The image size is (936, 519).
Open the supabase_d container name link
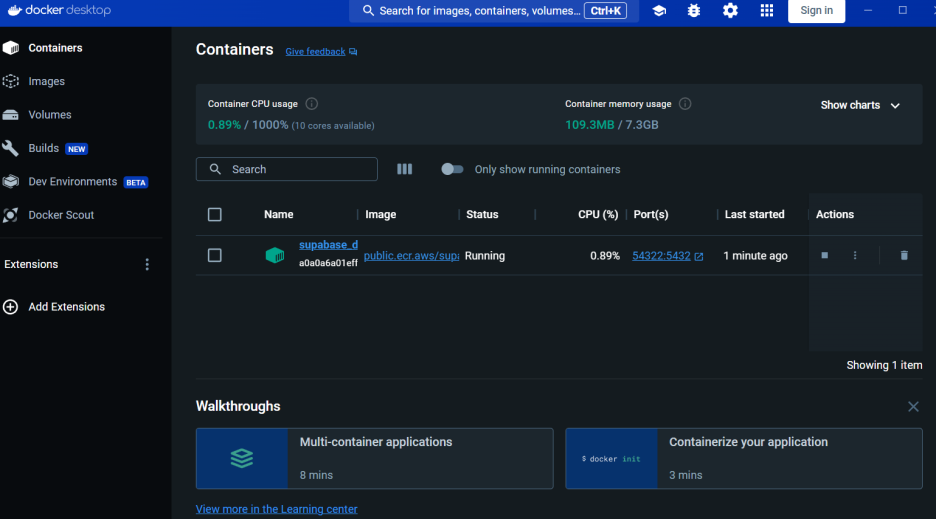(328, 245)
